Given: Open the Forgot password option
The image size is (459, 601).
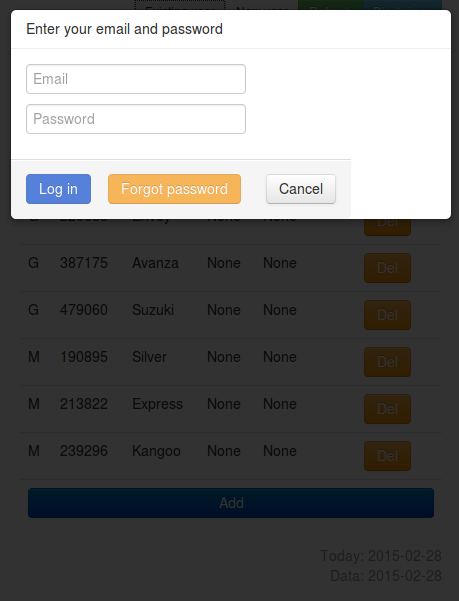Looking at the screenshot, I should [174, 189].
